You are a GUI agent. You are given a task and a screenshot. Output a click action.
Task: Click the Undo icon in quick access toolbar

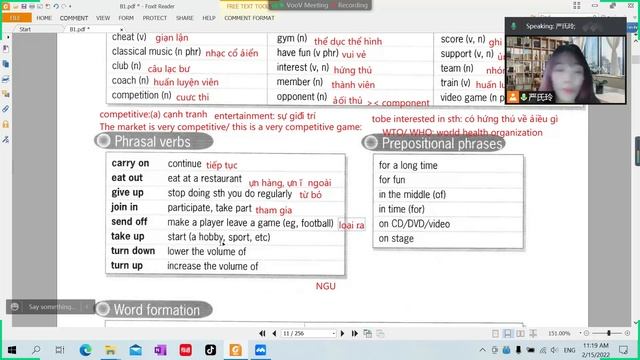(56, 7)
